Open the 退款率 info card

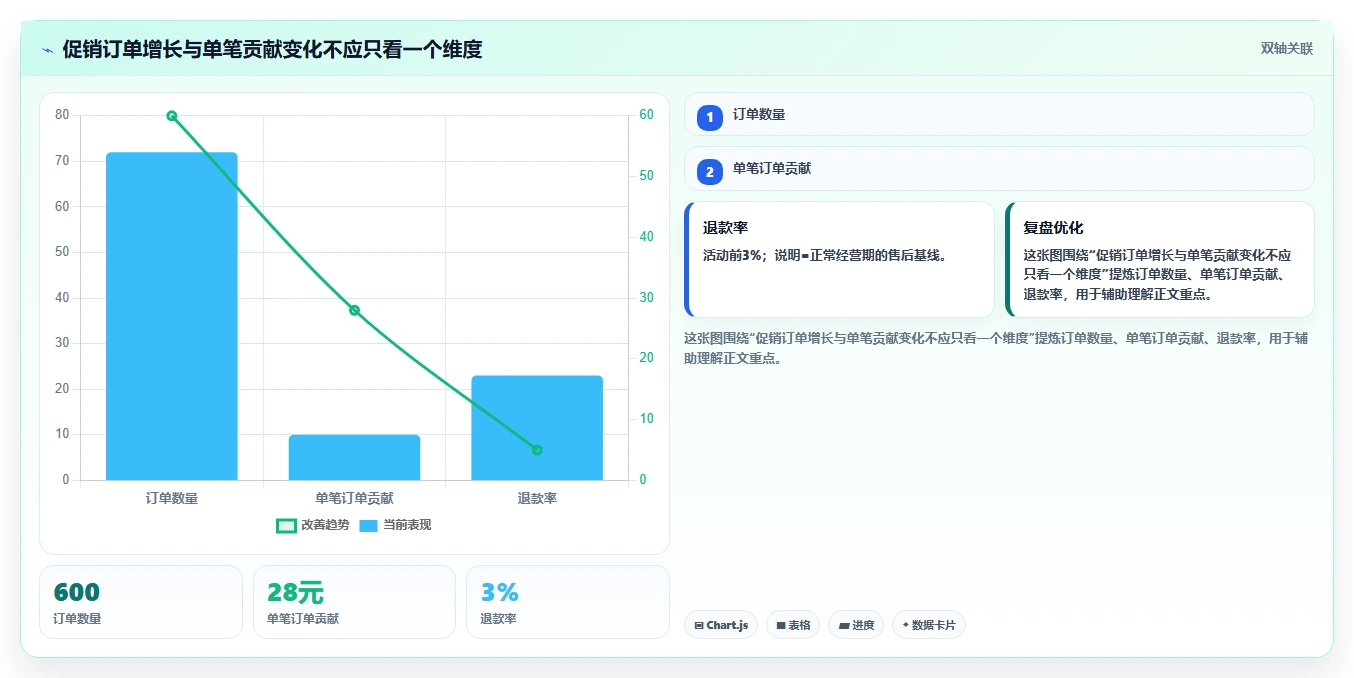[x=839, y=259]
